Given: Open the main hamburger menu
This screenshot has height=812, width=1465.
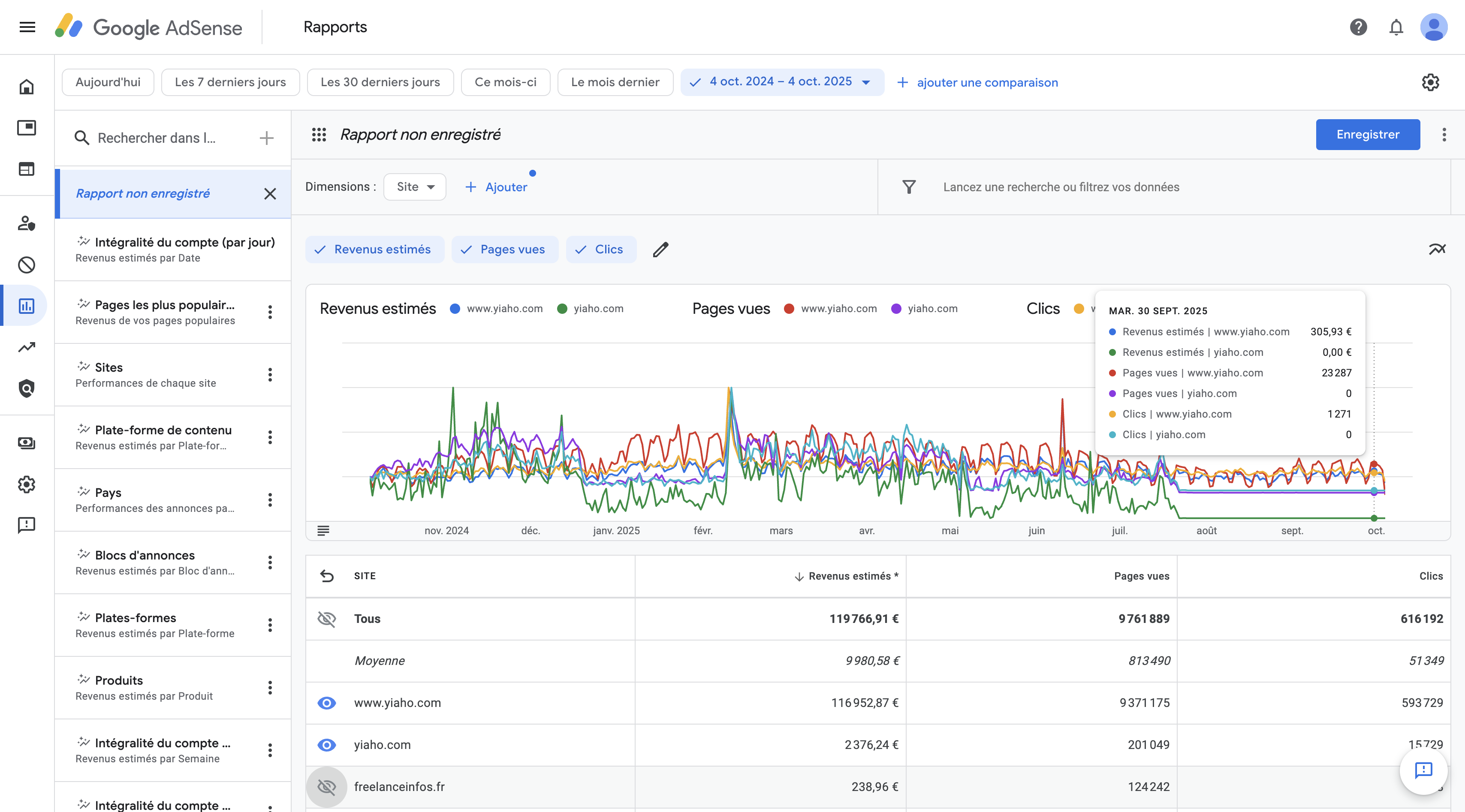Looking at the screenshot, I should pyautogui.click(x=27, y=27).
